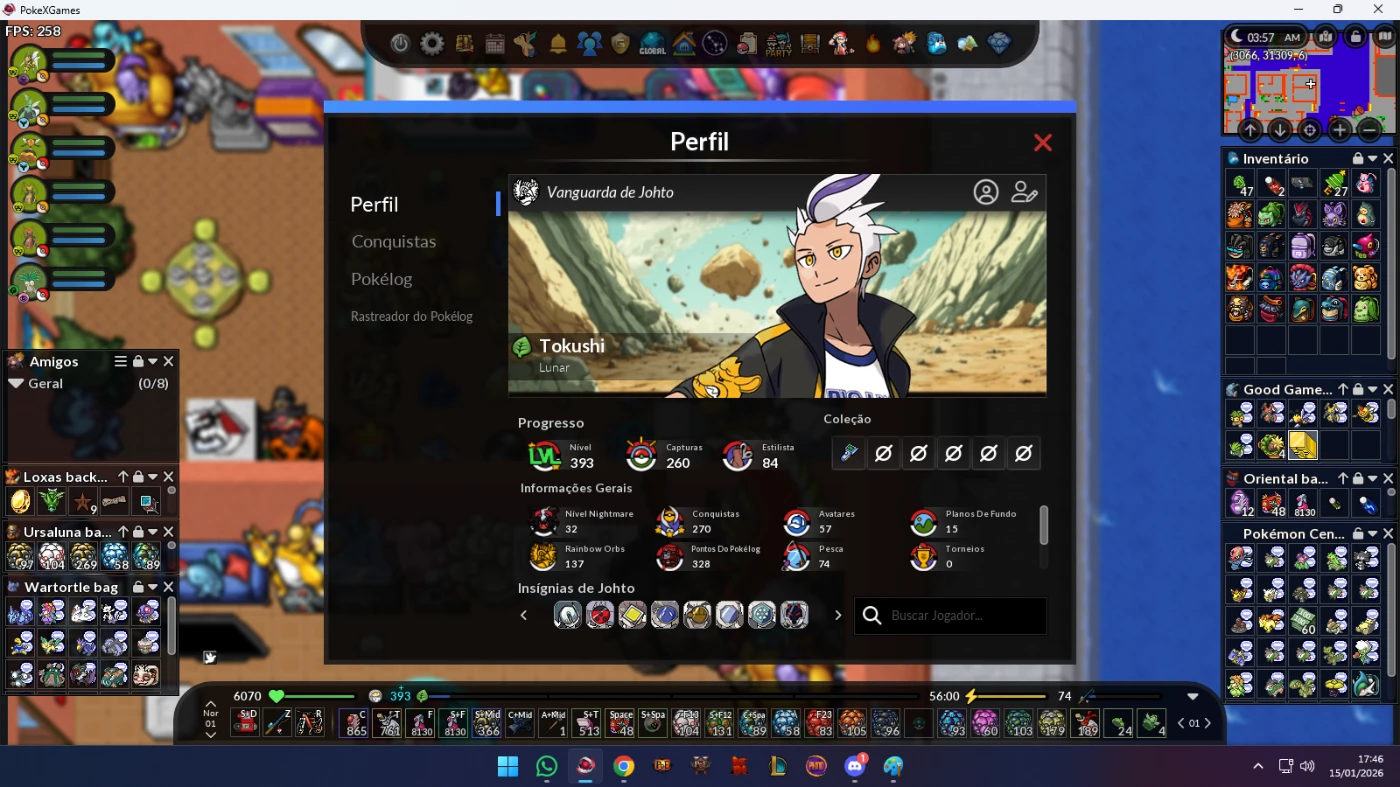
Task: Open the Party icon in top toolbar
Action: (x=778, y=44)
